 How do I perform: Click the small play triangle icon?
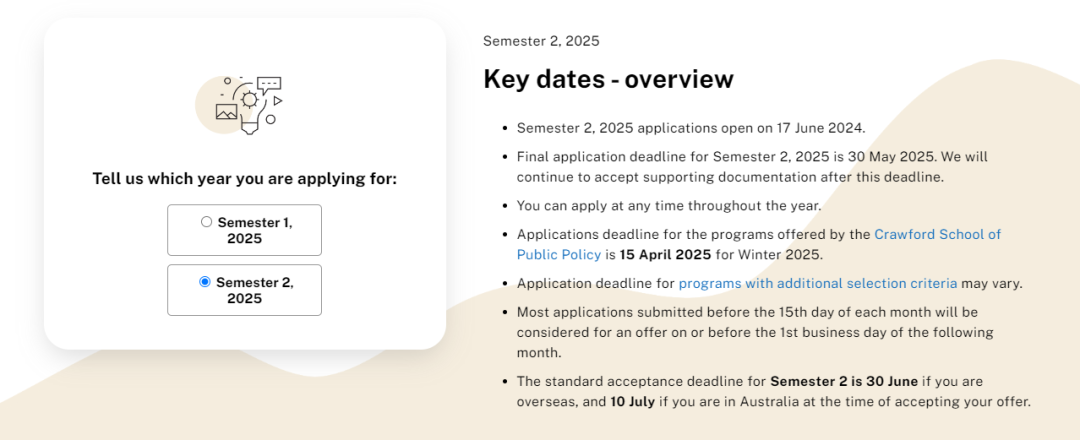278,101
